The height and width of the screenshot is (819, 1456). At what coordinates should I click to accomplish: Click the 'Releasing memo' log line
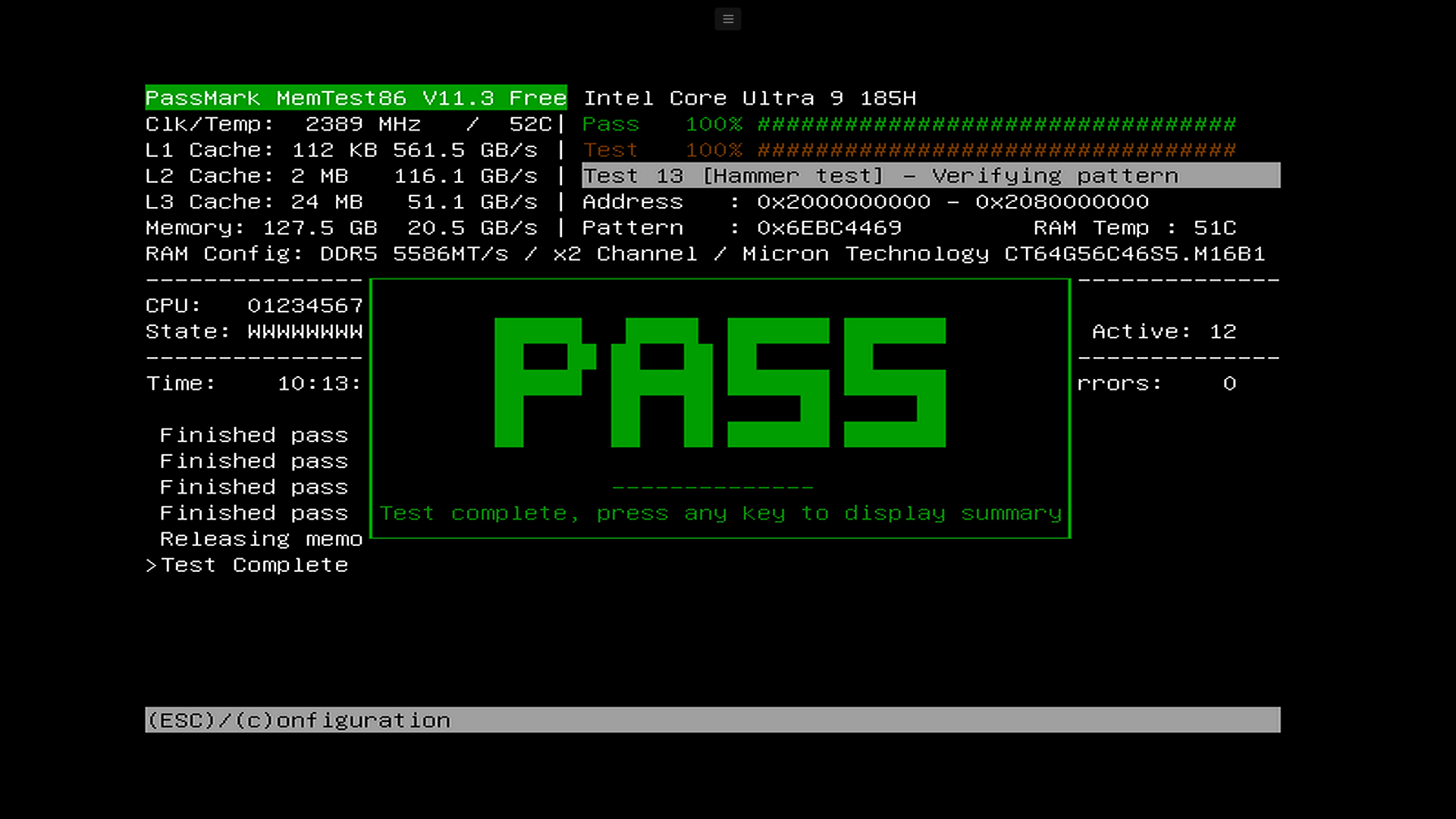[260, 539]
